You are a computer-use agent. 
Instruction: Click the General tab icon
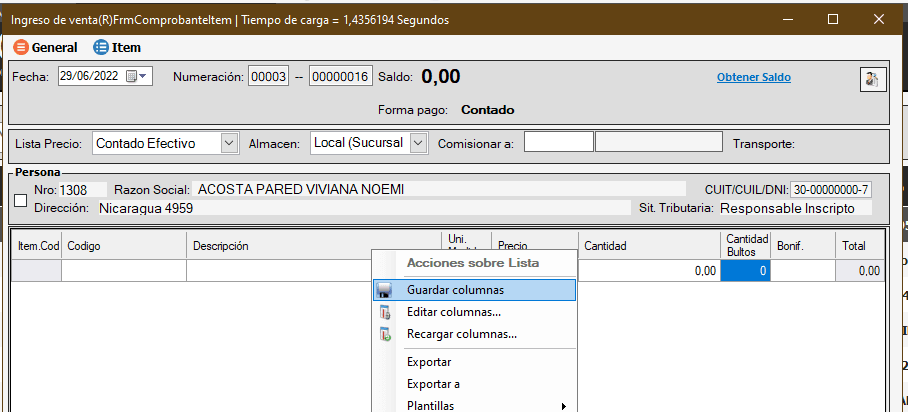[21, 47]
